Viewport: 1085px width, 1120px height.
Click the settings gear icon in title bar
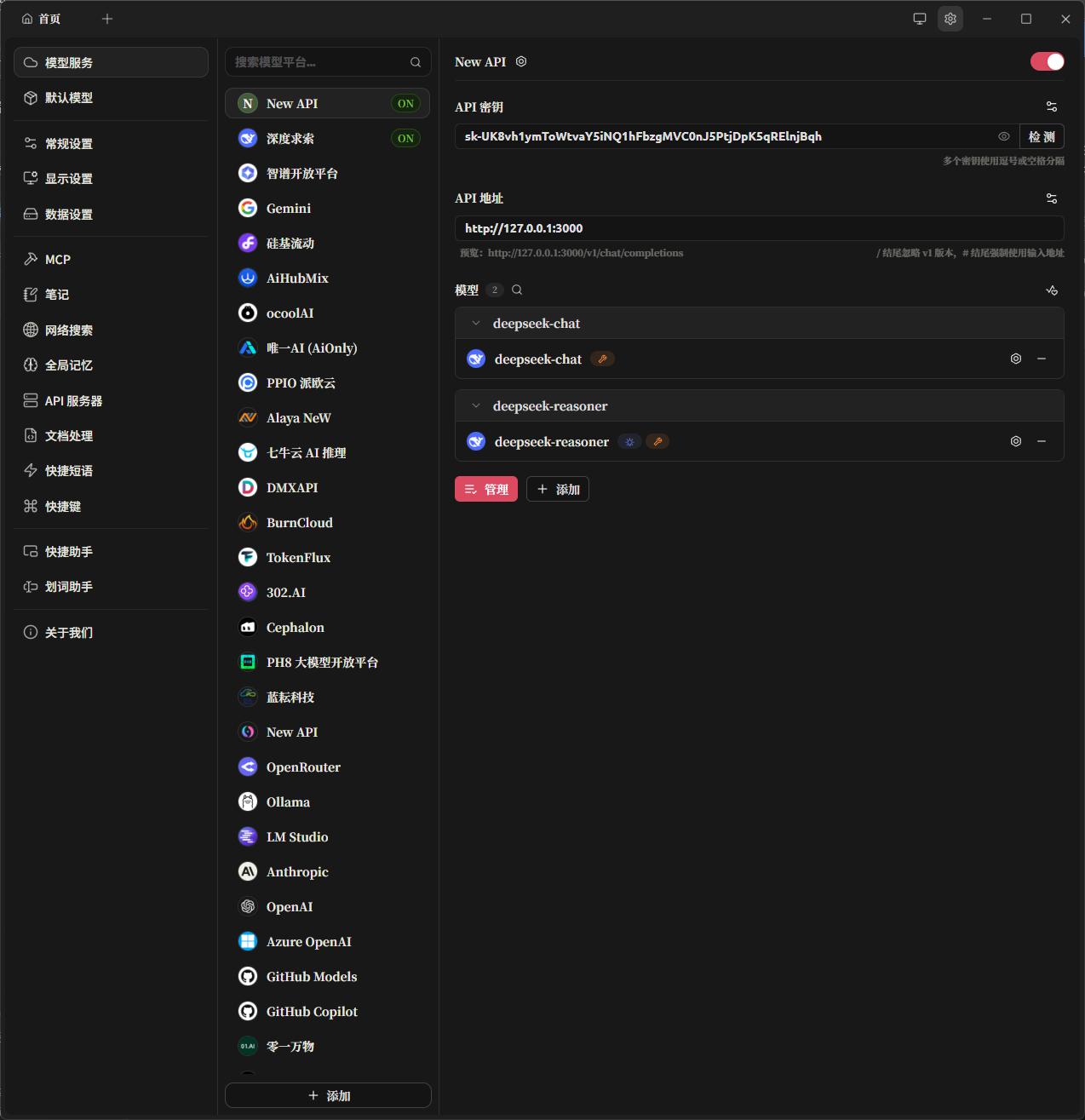point(950,19)
